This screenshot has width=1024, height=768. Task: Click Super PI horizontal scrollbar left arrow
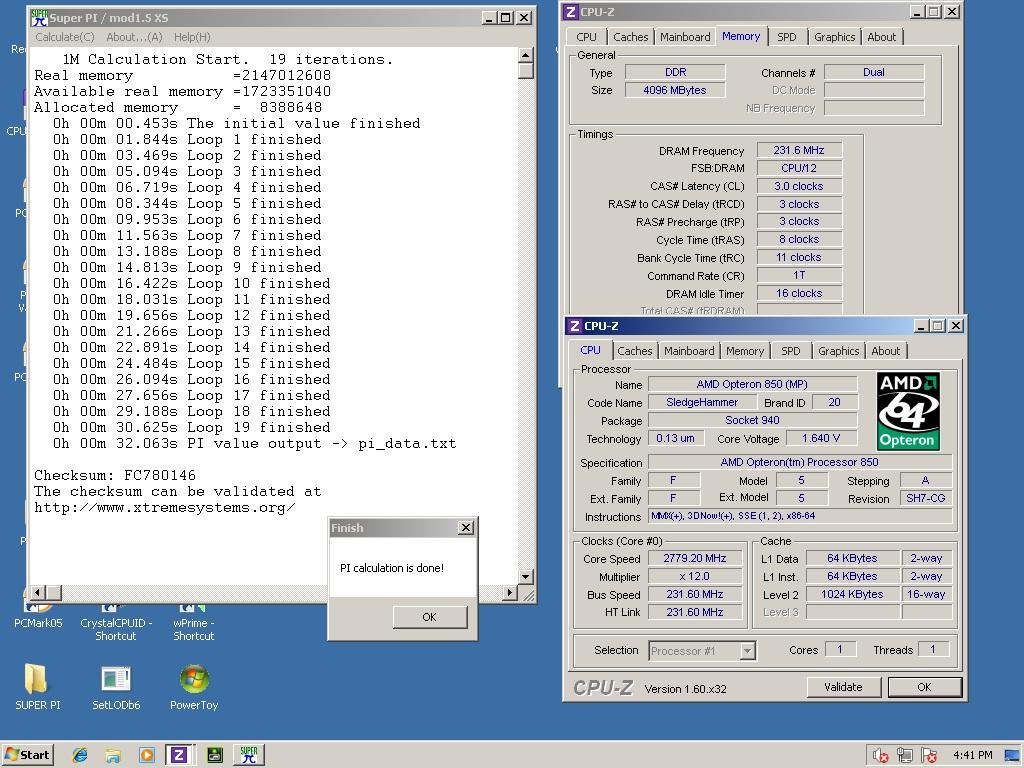pyautogui.click(x=38, y=593)
